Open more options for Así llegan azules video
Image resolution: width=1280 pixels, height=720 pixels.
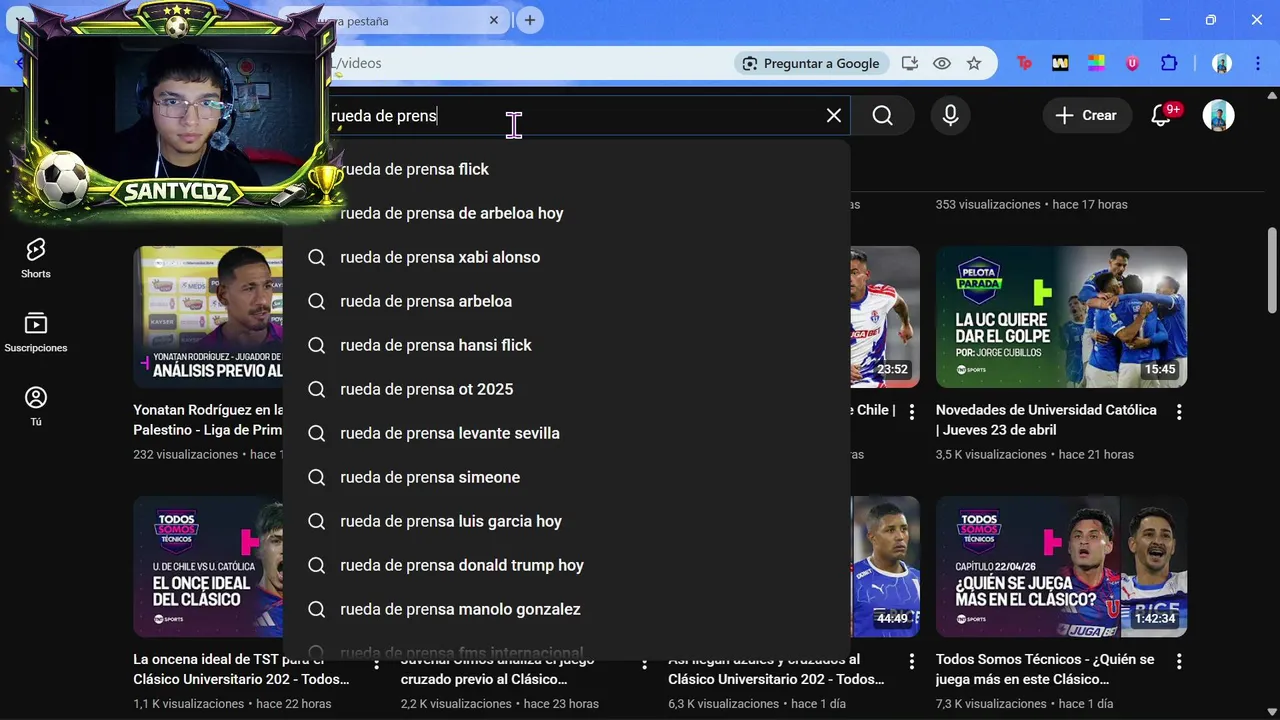tap(911, 662)
